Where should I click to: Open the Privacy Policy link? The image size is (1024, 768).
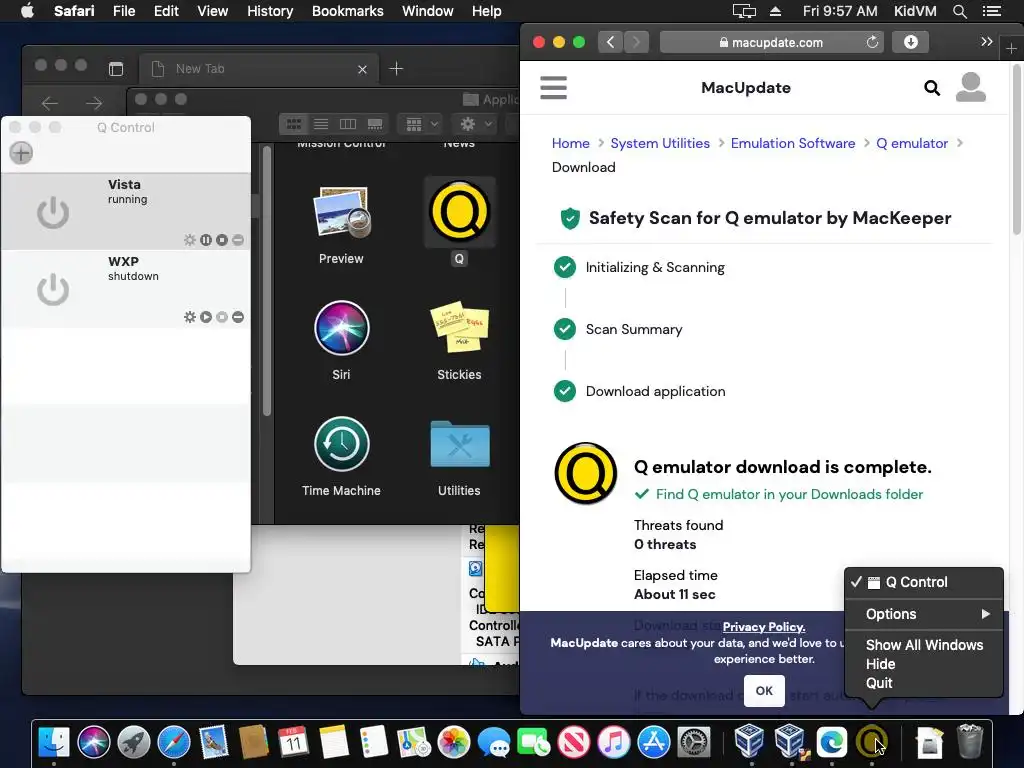(763, 627)
